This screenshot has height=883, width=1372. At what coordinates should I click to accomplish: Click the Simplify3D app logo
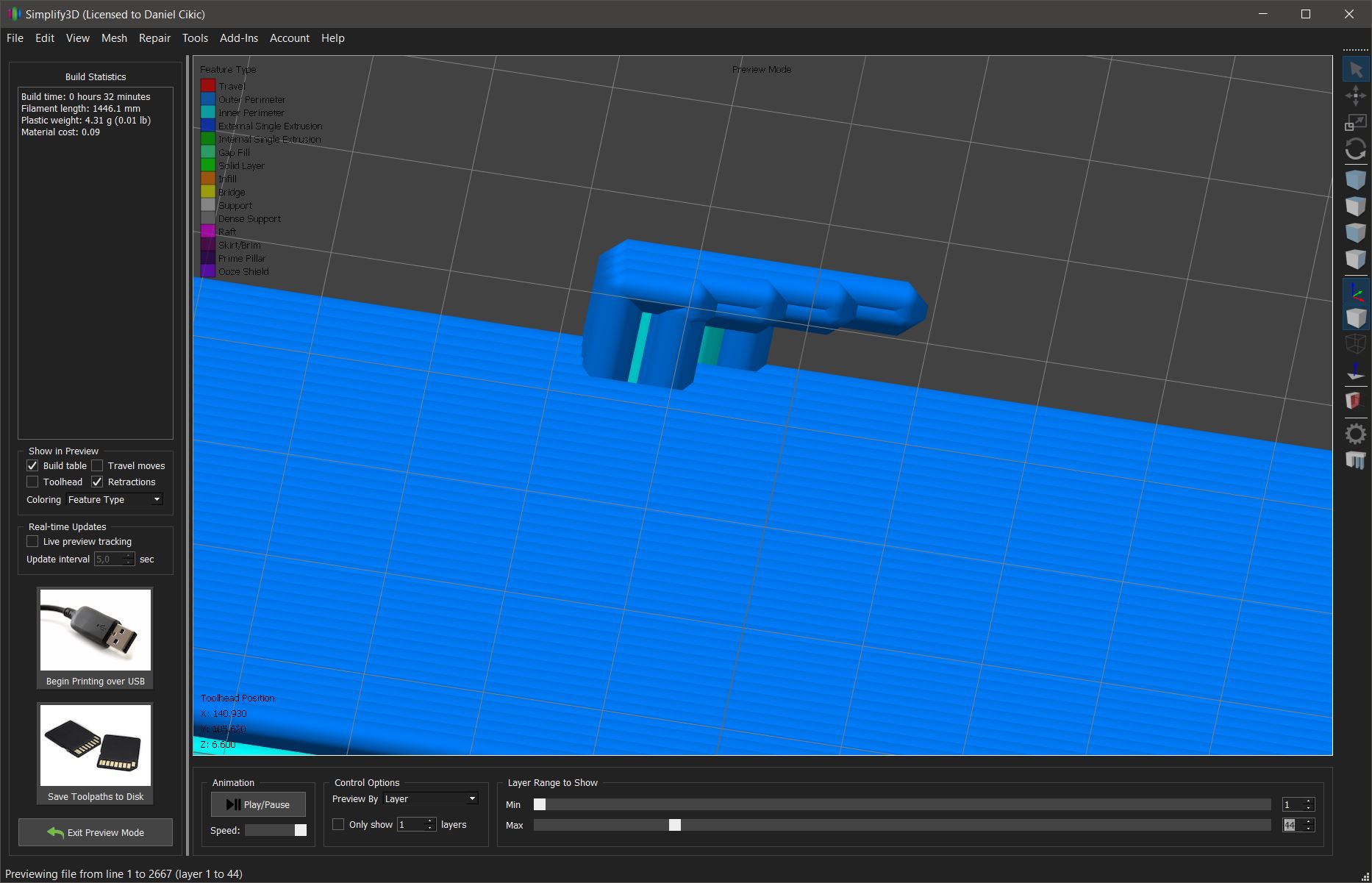pos(14,14)
